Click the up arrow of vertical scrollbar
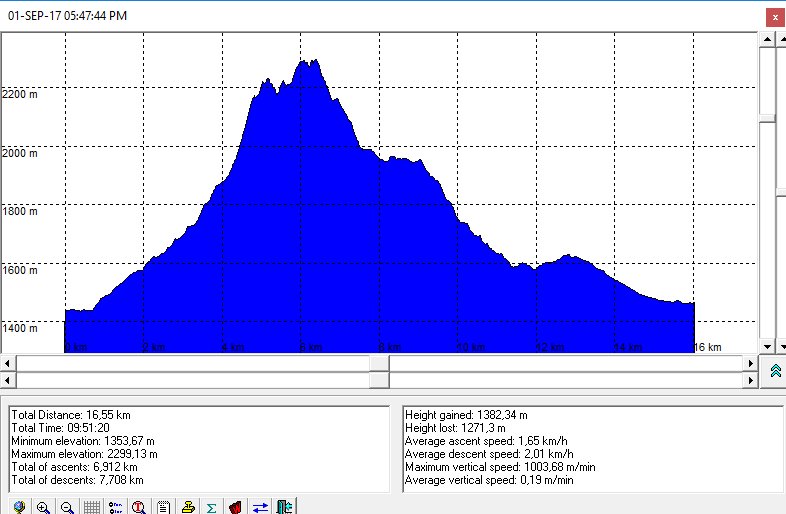Image resolution: width=786 pixels, height=514 pixels. [766, 39]
